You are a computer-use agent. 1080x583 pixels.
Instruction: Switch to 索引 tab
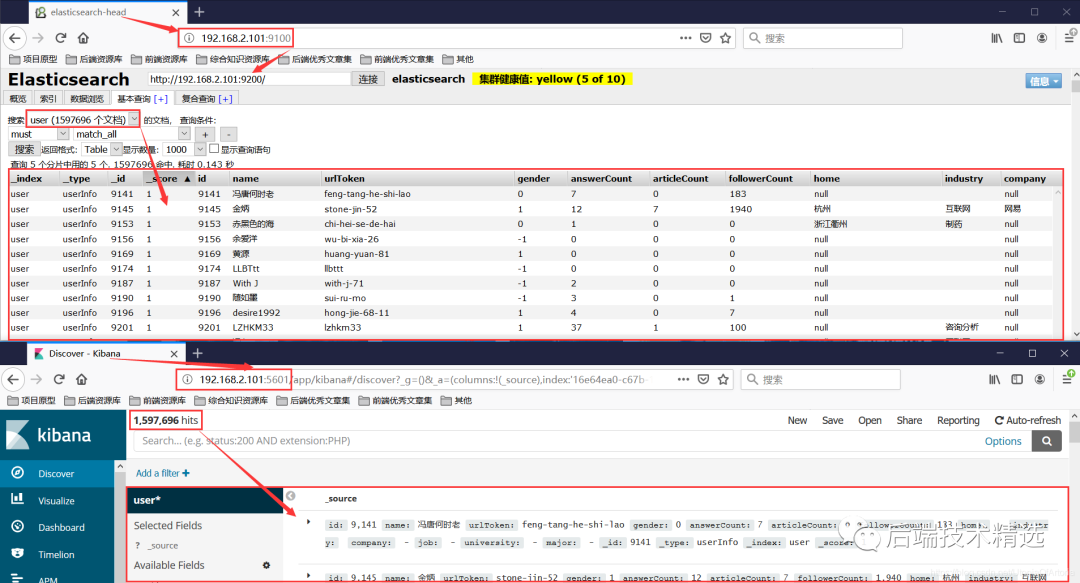48,99
